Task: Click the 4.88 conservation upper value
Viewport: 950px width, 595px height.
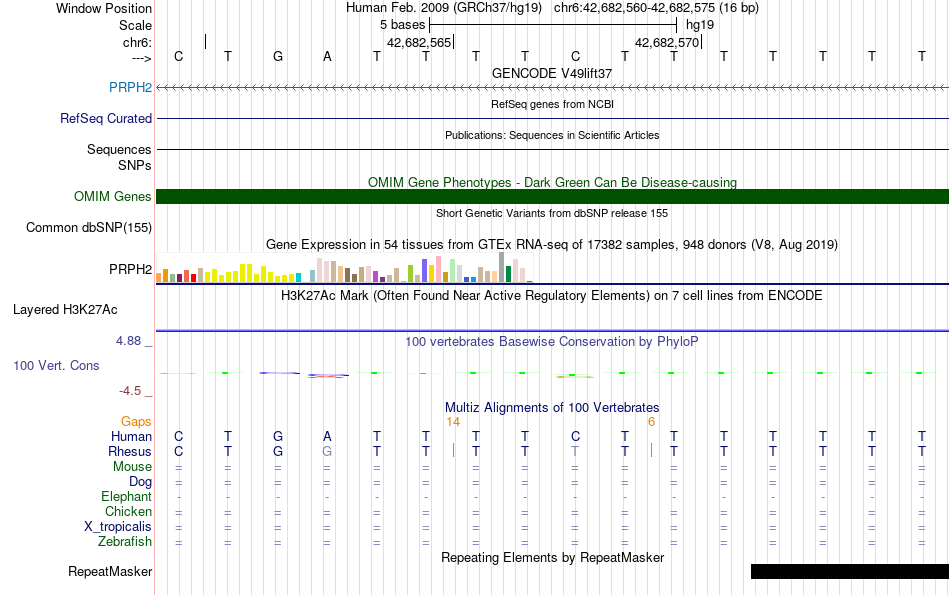Action: (x=128, y=341)
